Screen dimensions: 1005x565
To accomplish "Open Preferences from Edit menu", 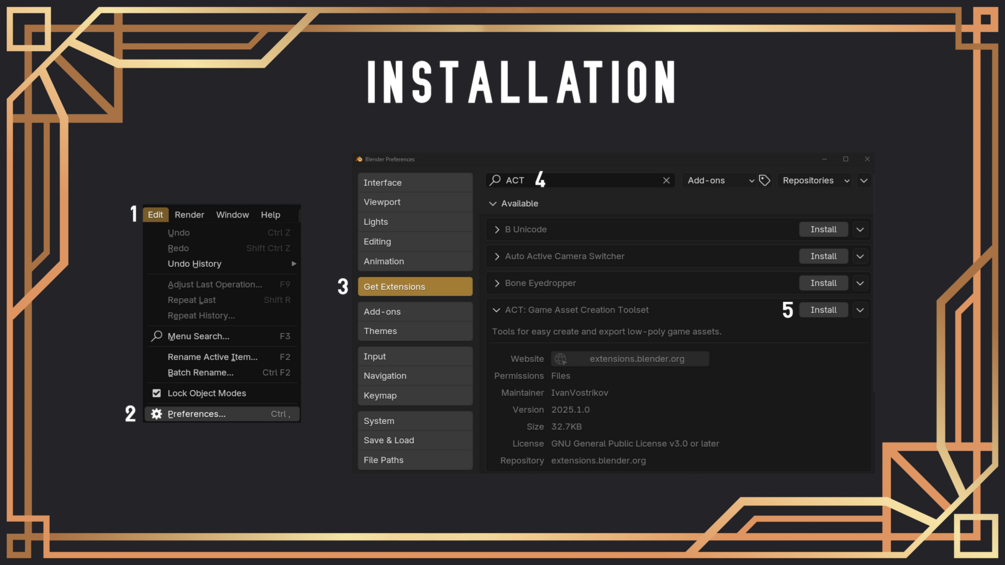I will tap(222, 414).
